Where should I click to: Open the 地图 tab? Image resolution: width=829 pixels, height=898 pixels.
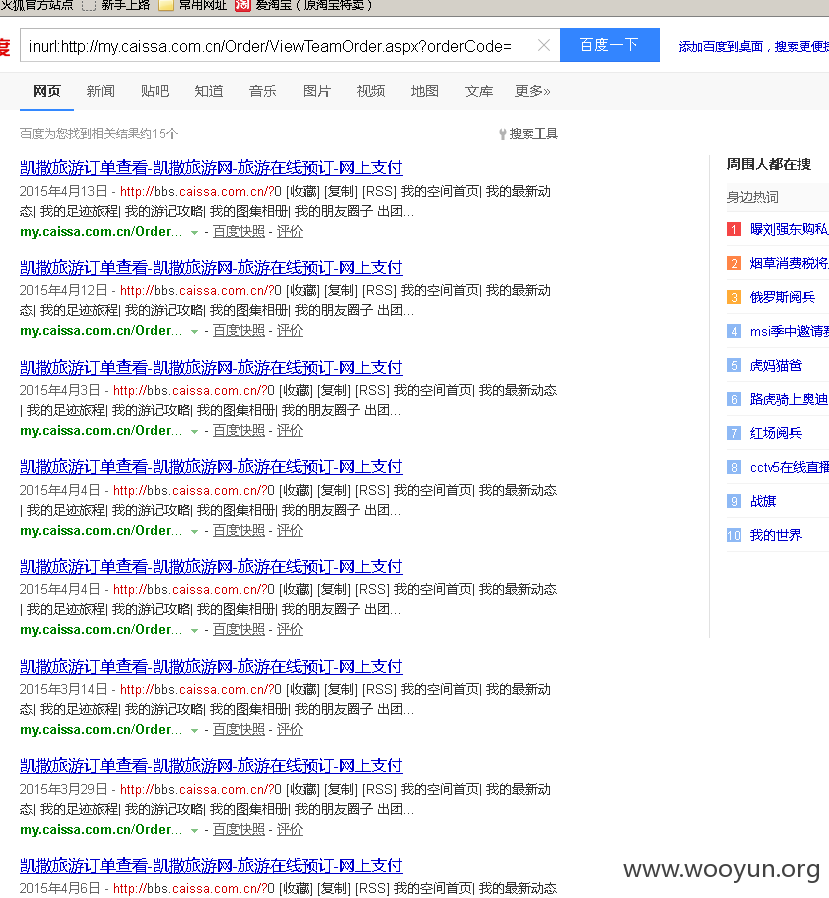424,91
